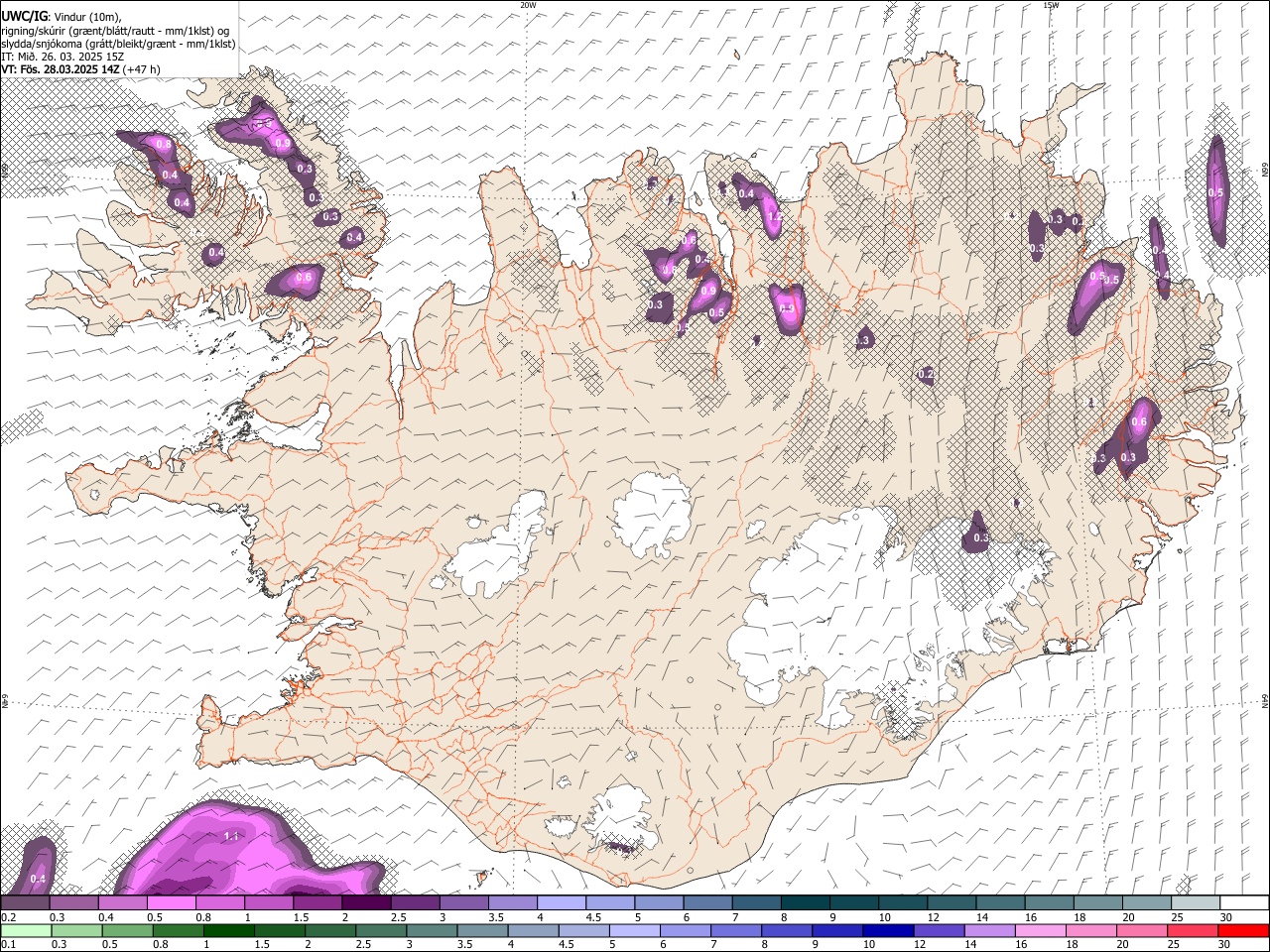This screenshot has width=1270, height=952.
Task: Pick the violet swatch labeled 12 in lower legend
Action: click(939, 930)
